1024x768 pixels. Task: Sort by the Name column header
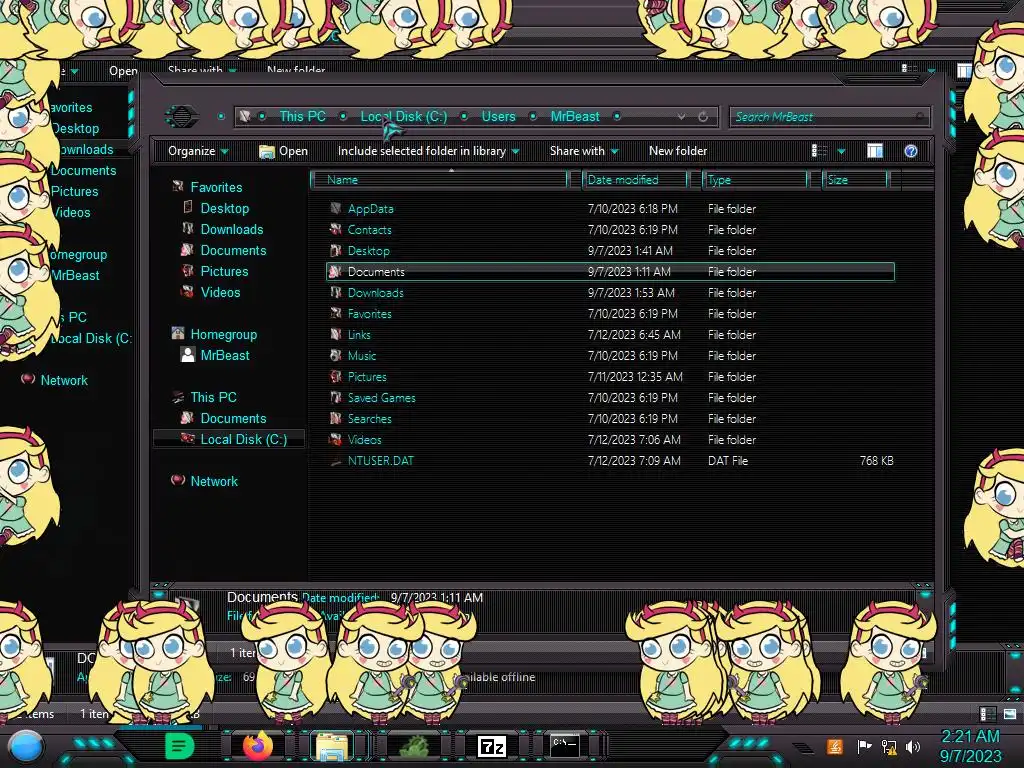pyautogui.click(x=441, y=180)
